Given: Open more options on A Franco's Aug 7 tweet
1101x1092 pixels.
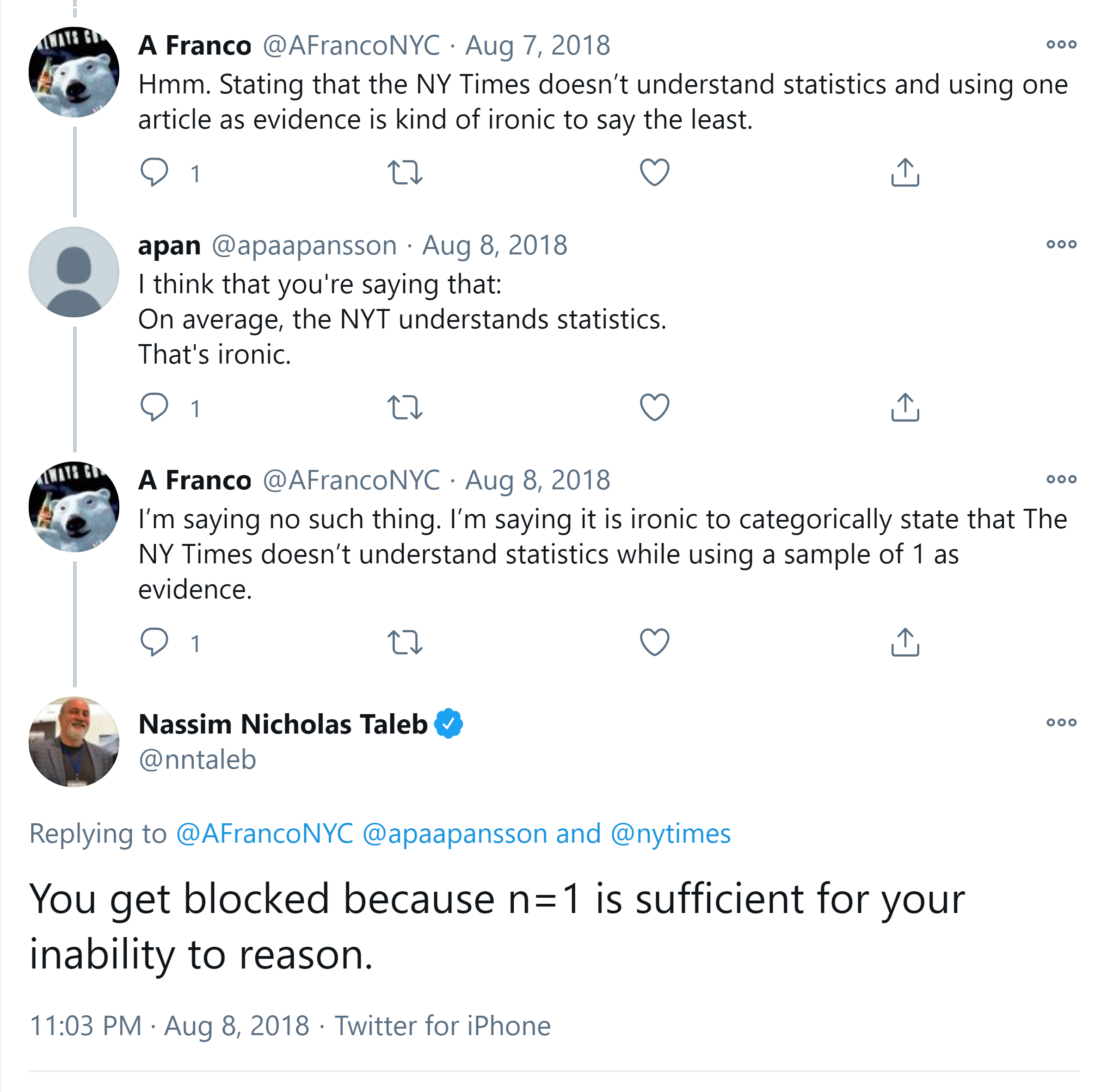Looking at the screenshot, I should tap(1061, 44).
